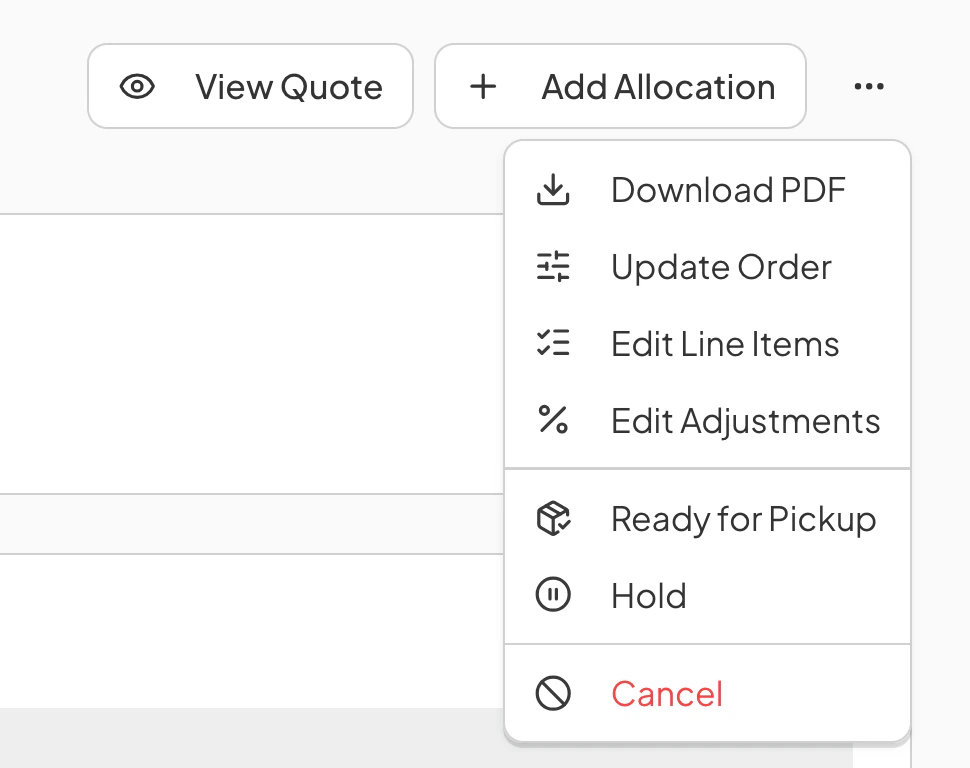Viewport: 970px width, 768px height.
Task: Select Edit Adjustments menu entry
Action: coord(708,421)
